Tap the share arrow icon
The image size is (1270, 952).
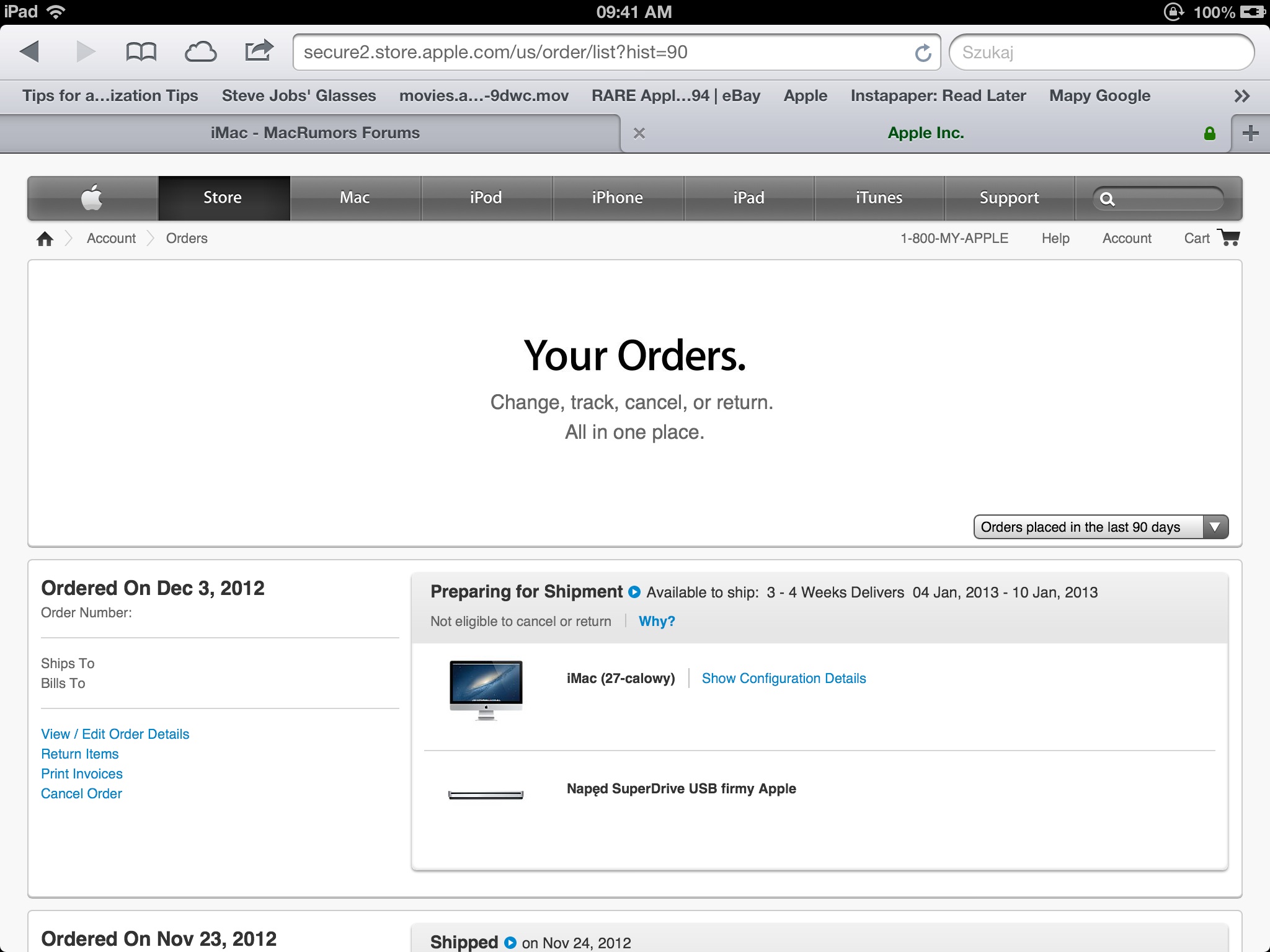coord(259,50)
